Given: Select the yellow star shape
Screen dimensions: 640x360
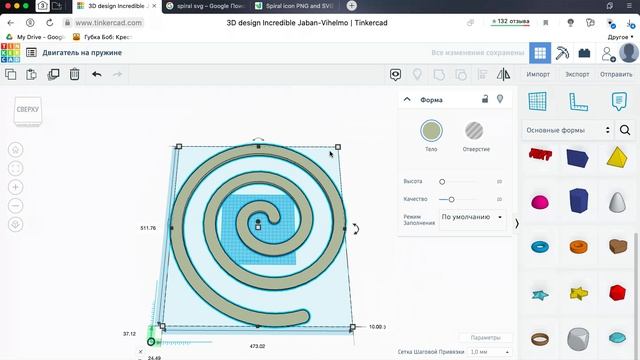Looking at the screenshot, I should [x=578, y=293].
